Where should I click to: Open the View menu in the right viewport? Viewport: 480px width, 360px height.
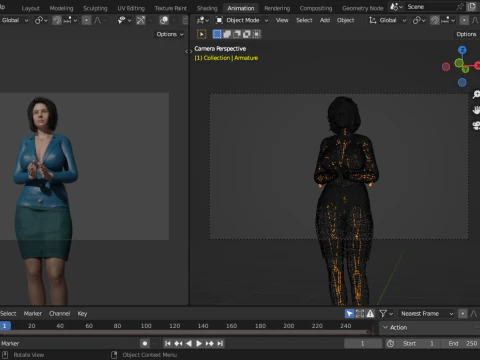click(x=282, y=20)
